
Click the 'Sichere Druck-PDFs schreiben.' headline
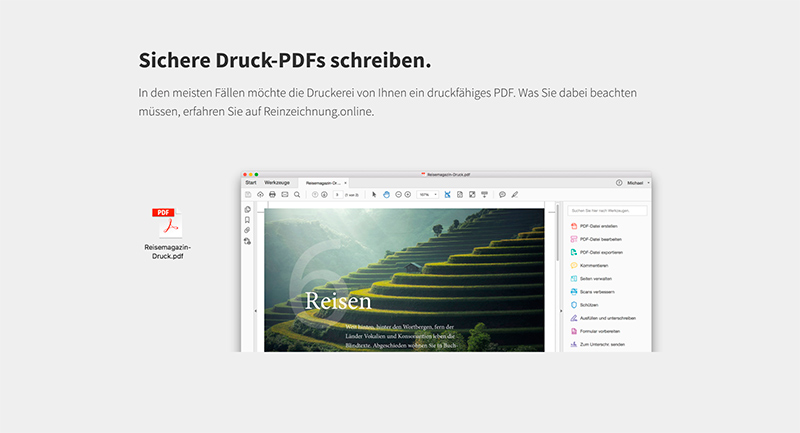285,60
